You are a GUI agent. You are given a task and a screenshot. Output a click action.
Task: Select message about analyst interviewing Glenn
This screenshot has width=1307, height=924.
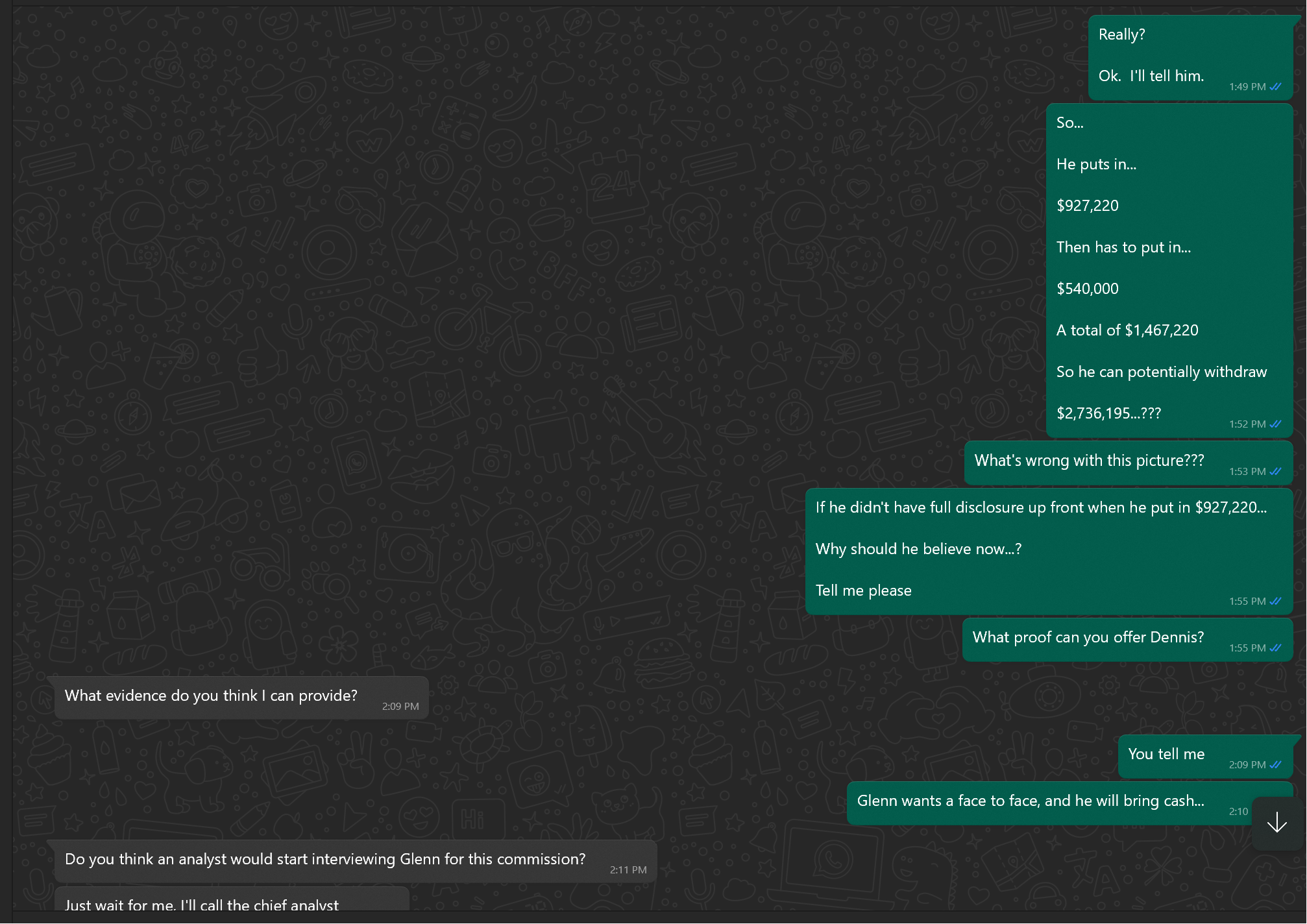point(324,859)
